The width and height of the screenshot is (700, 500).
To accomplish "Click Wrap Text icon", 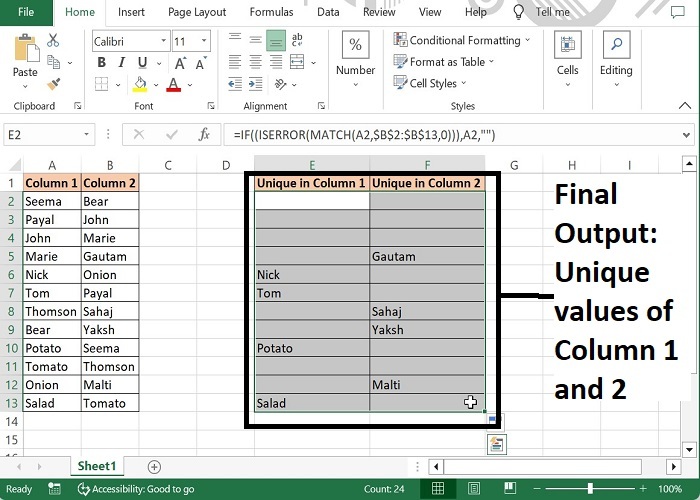I will click(297, 40).
